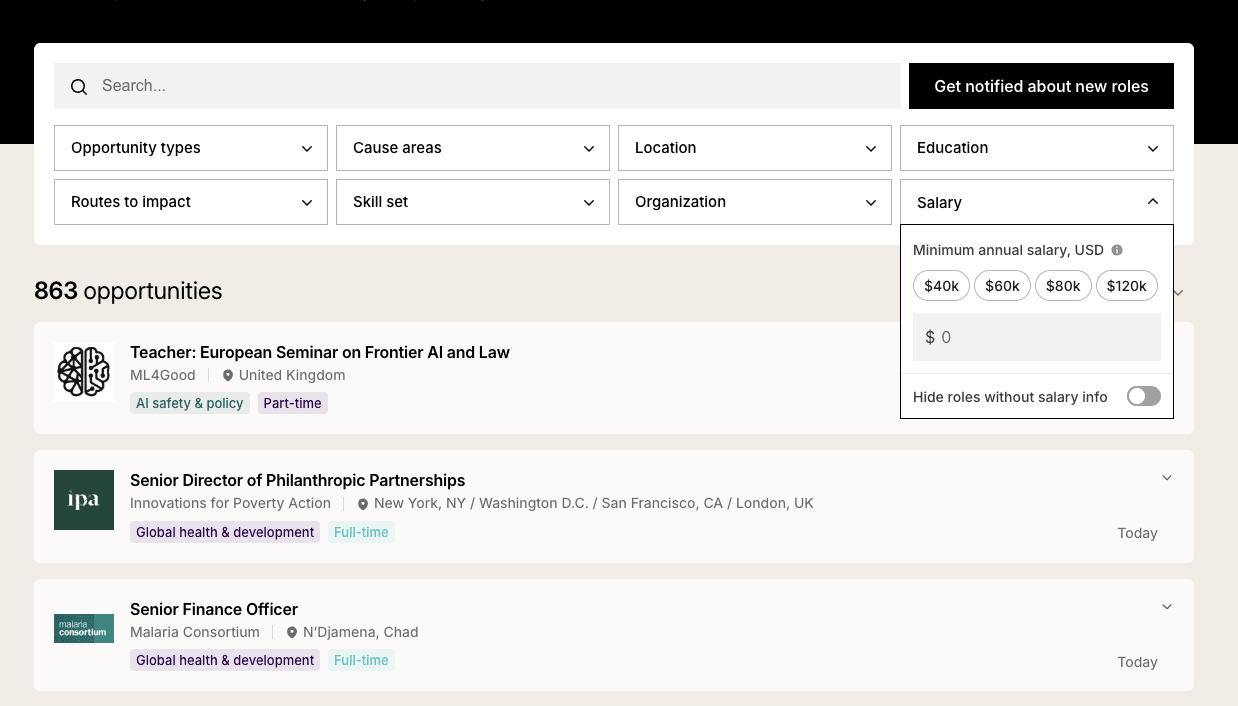The image size is (1238, 706).
Task: Click the location pin next to N'Djamena, Chad
Action: (292, 633)
